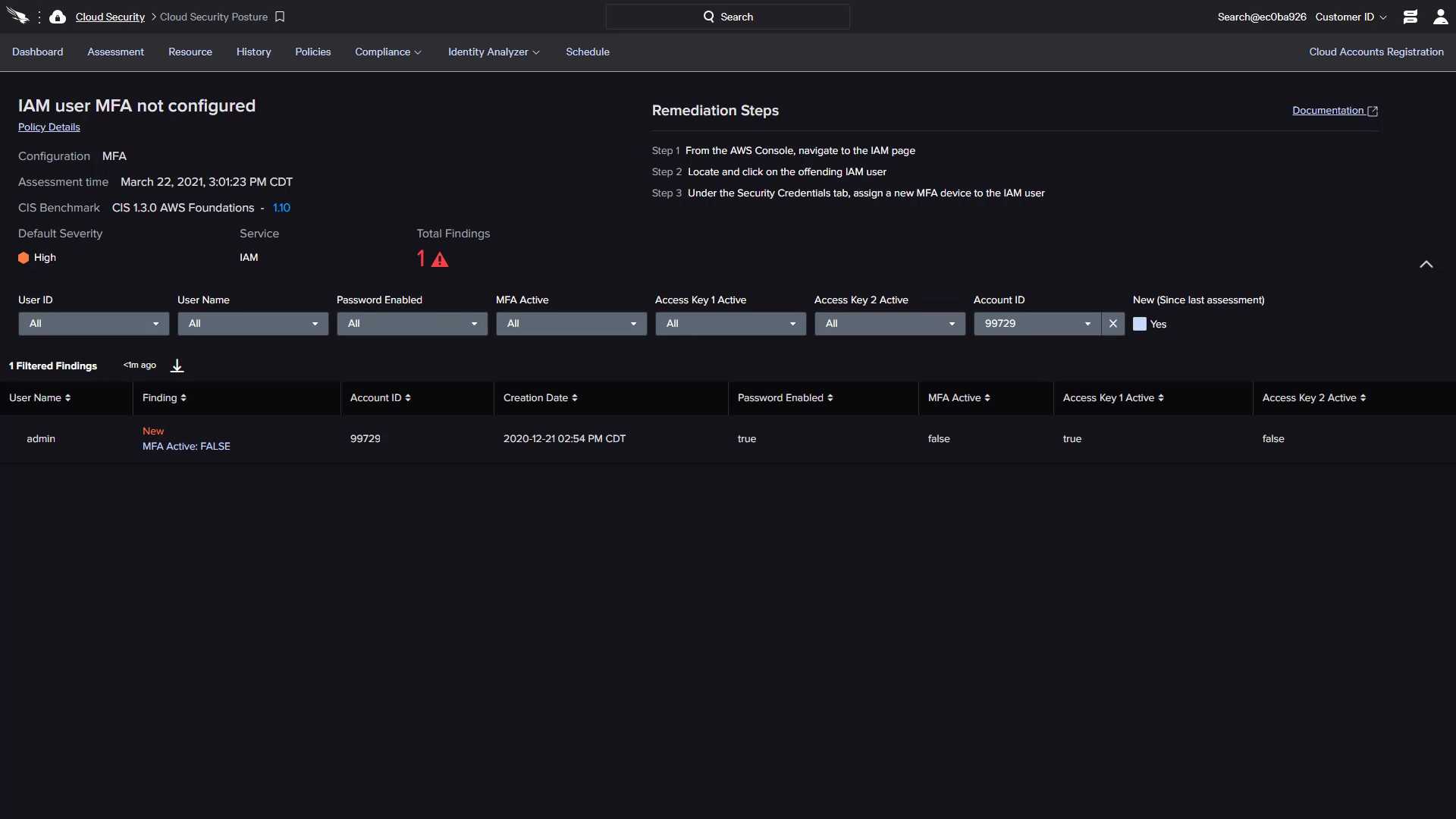The image size is (1456, 819).
Task: Open the User ID filter dropdown
Action: (x=93, y=324)
